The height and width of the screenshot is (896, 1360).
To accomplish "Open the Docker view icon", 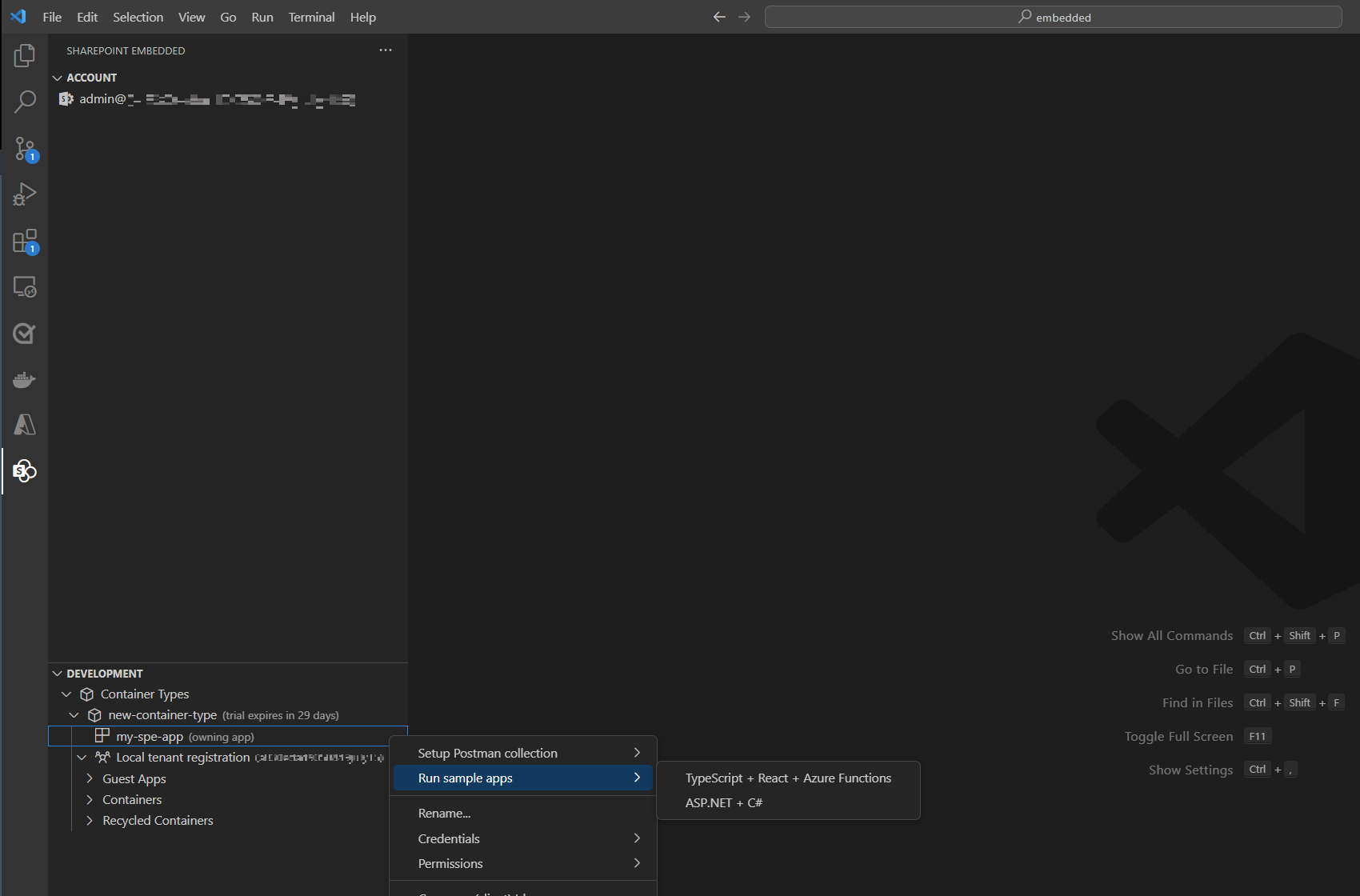I will (x=25, y=379).
